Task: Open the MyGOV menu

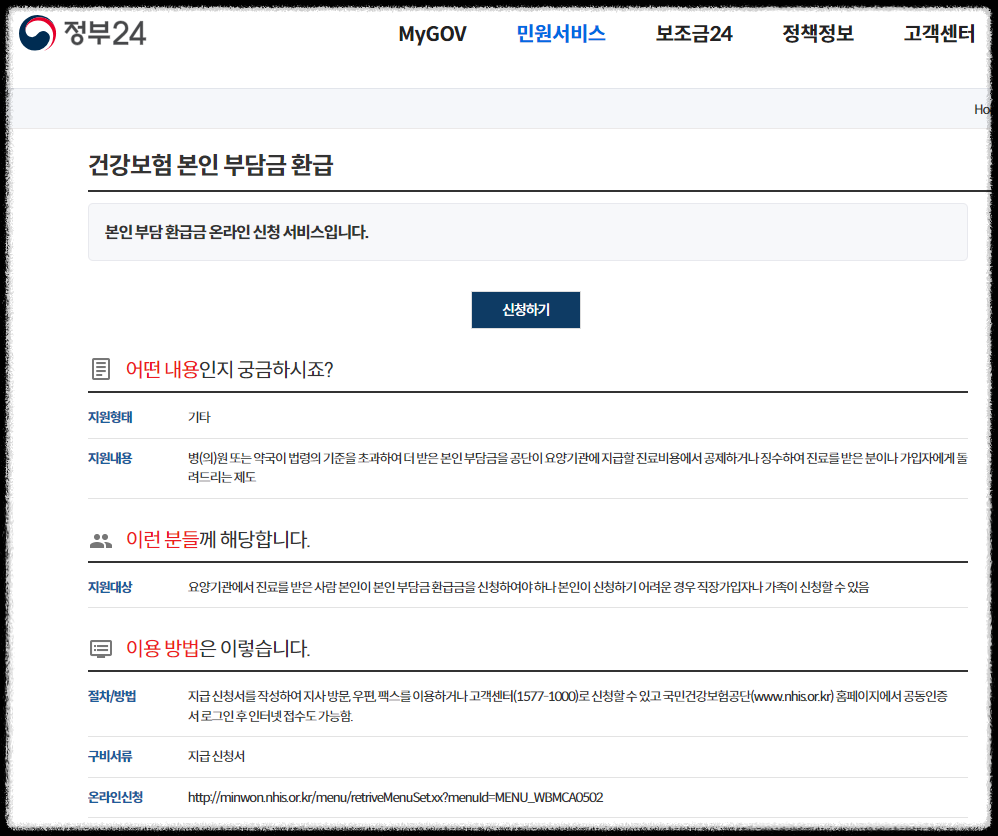Action: pos(432,33)
